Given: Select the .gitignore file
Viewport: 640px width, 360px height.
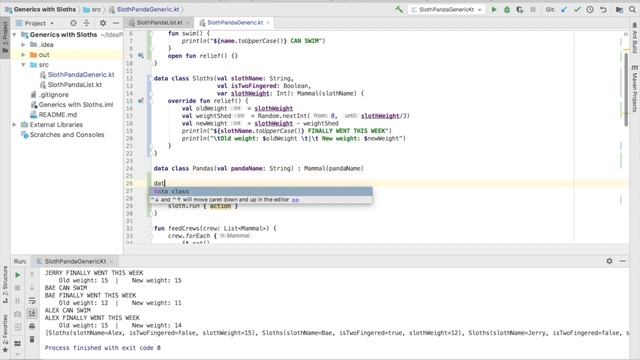Looking at the screenshot, I should [53, 95].
